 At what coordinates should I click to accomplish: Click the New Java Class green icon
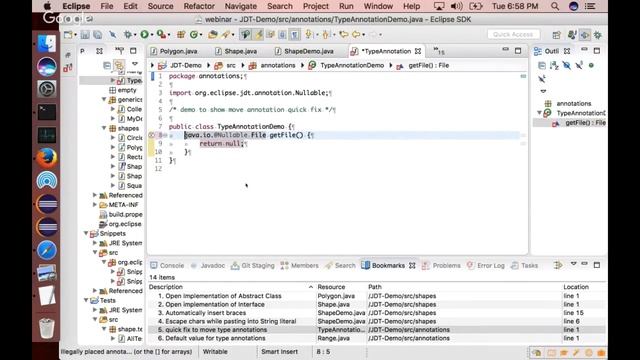coord(193,35)
